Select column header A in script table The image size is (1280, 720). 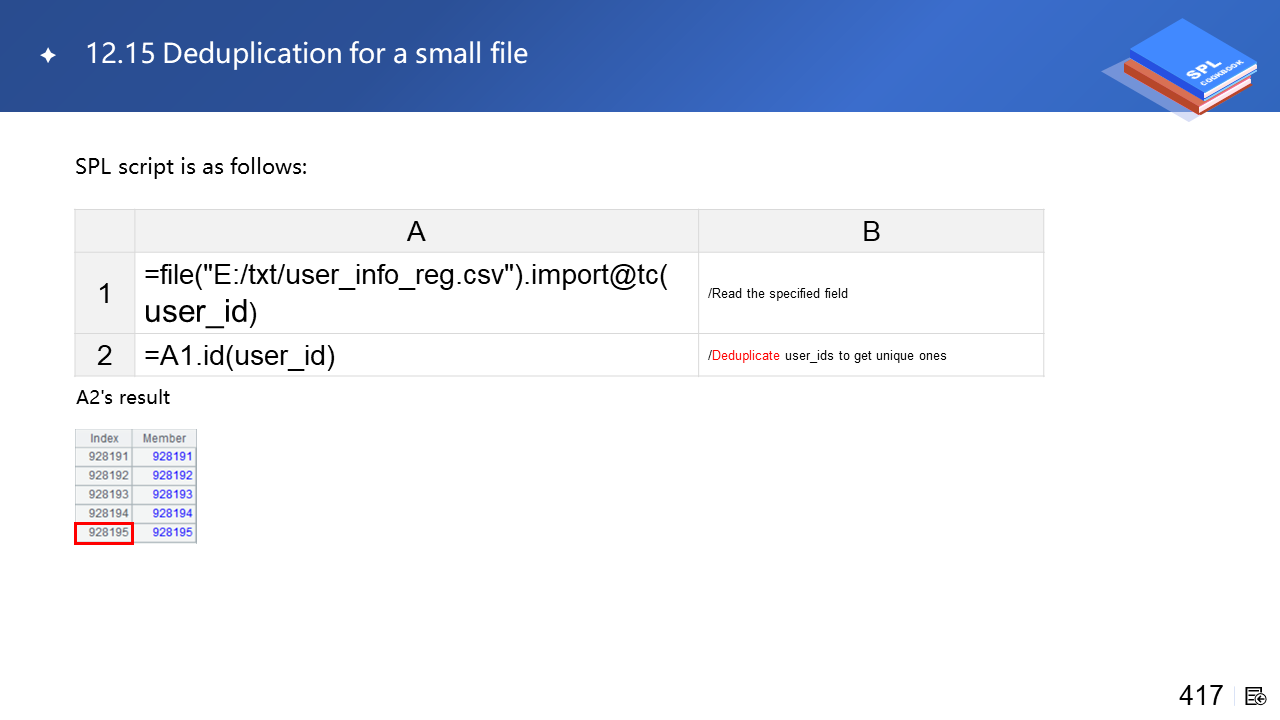tap(416, 231)
